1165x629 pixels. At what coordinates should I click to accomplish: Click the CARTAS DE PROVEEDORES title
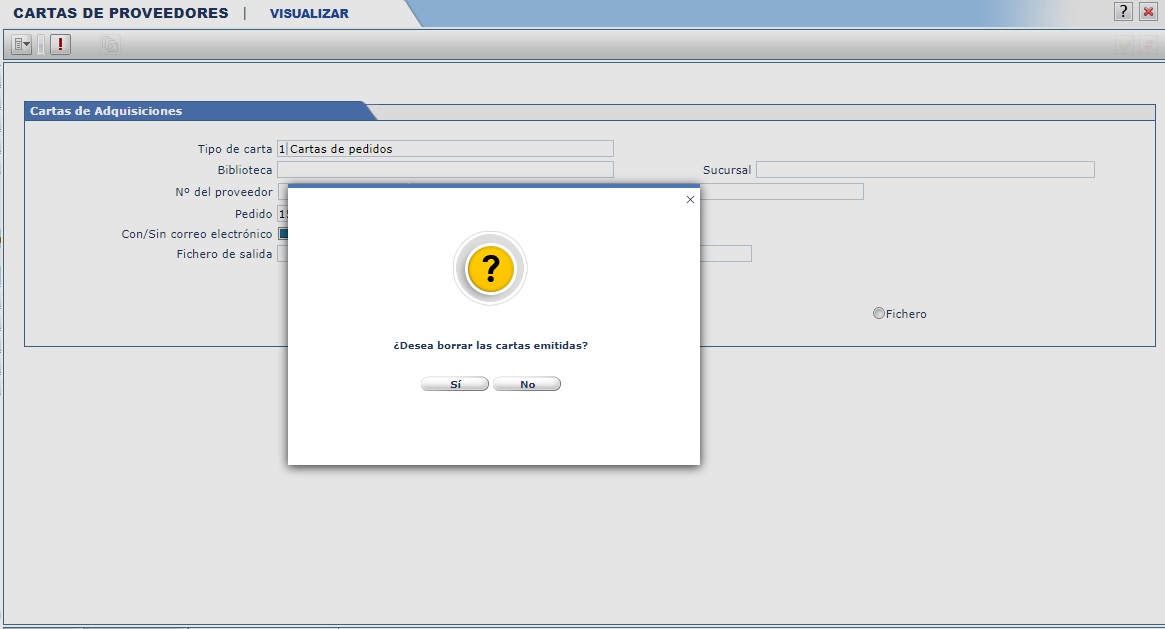point(121,14)
